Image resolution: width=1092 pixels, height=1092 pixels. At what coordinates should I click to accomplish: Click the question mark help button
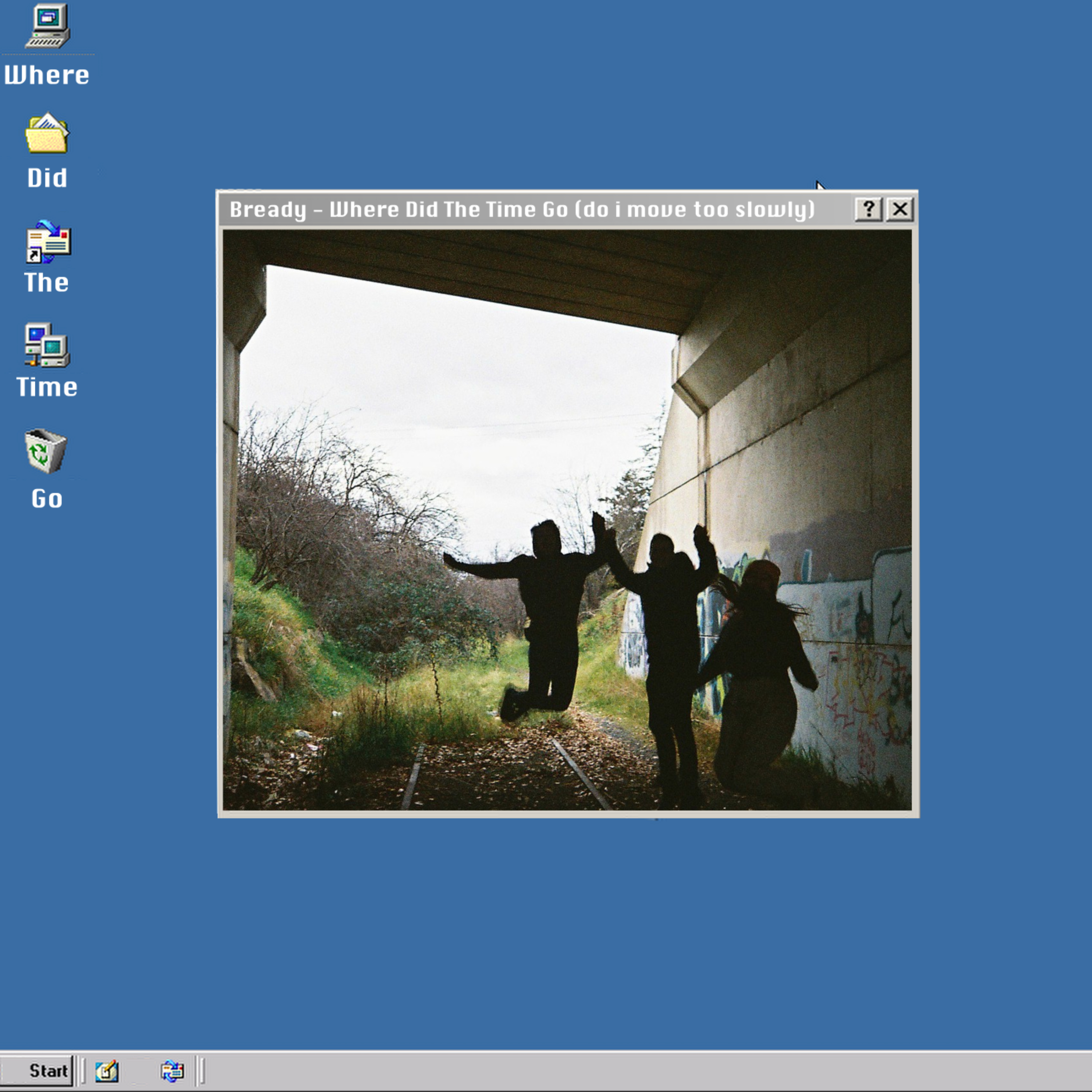point(868,209)
